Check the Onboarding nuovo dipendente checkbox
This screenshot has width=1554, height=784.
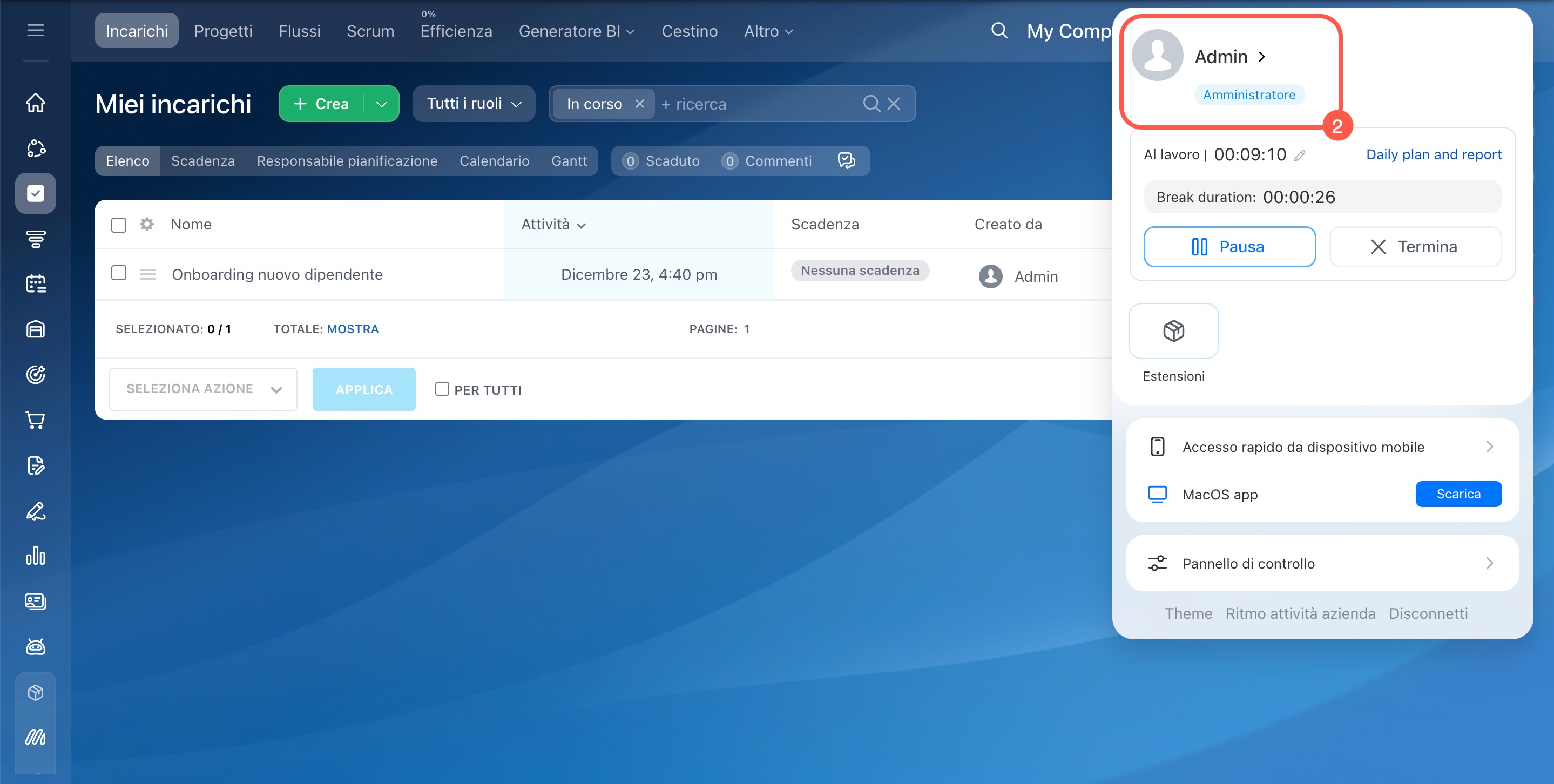tap(119, 273)
